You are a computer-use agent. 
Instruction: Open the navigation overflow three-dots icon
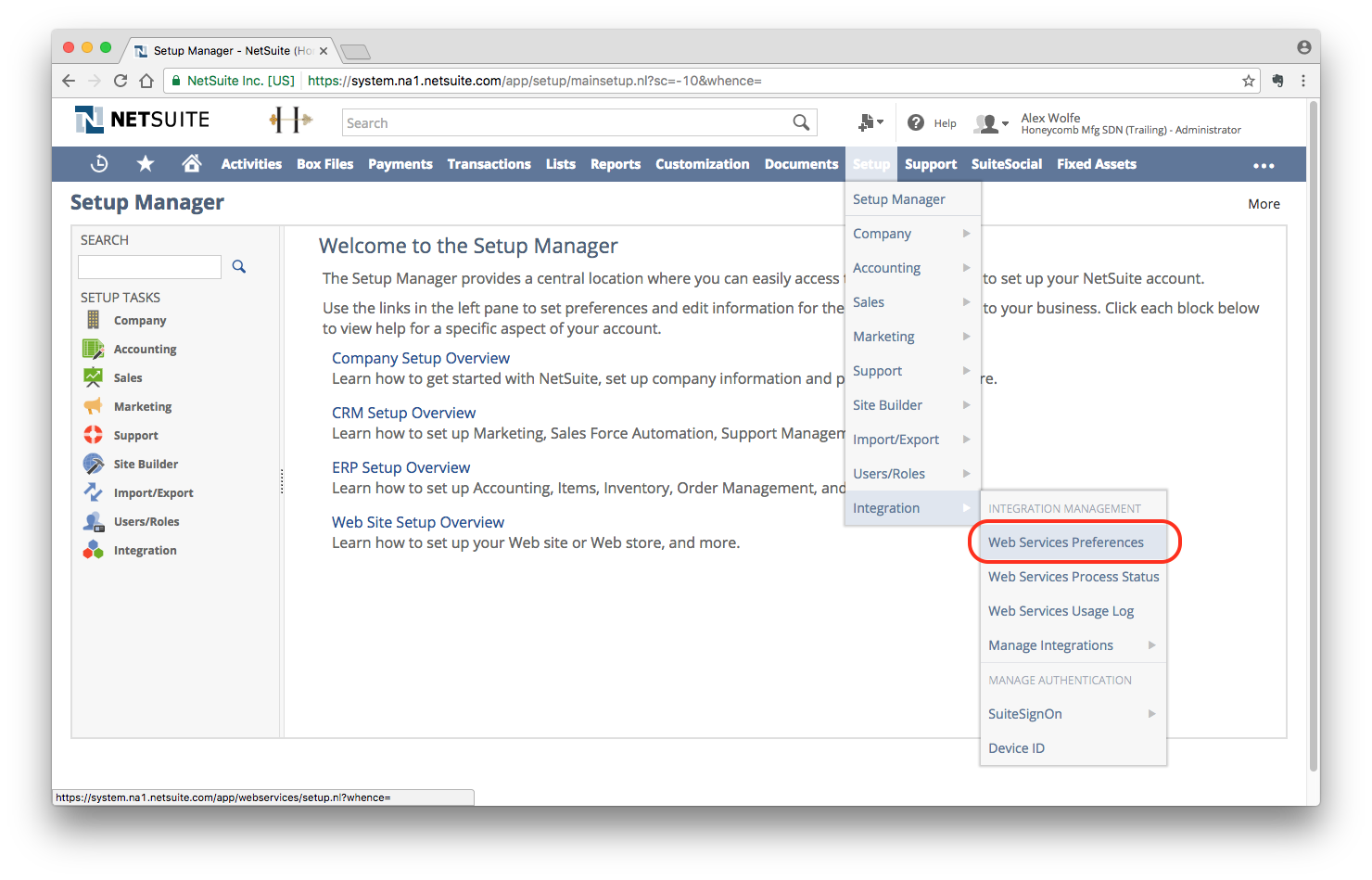click(x=1264, y=166)
